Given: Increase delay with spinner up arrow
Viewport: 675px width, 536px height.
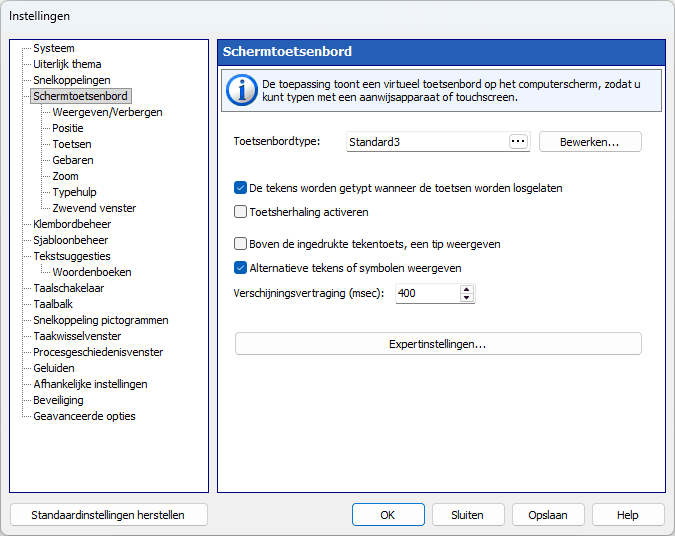Looking at the screenshot, I should point(467,289).
